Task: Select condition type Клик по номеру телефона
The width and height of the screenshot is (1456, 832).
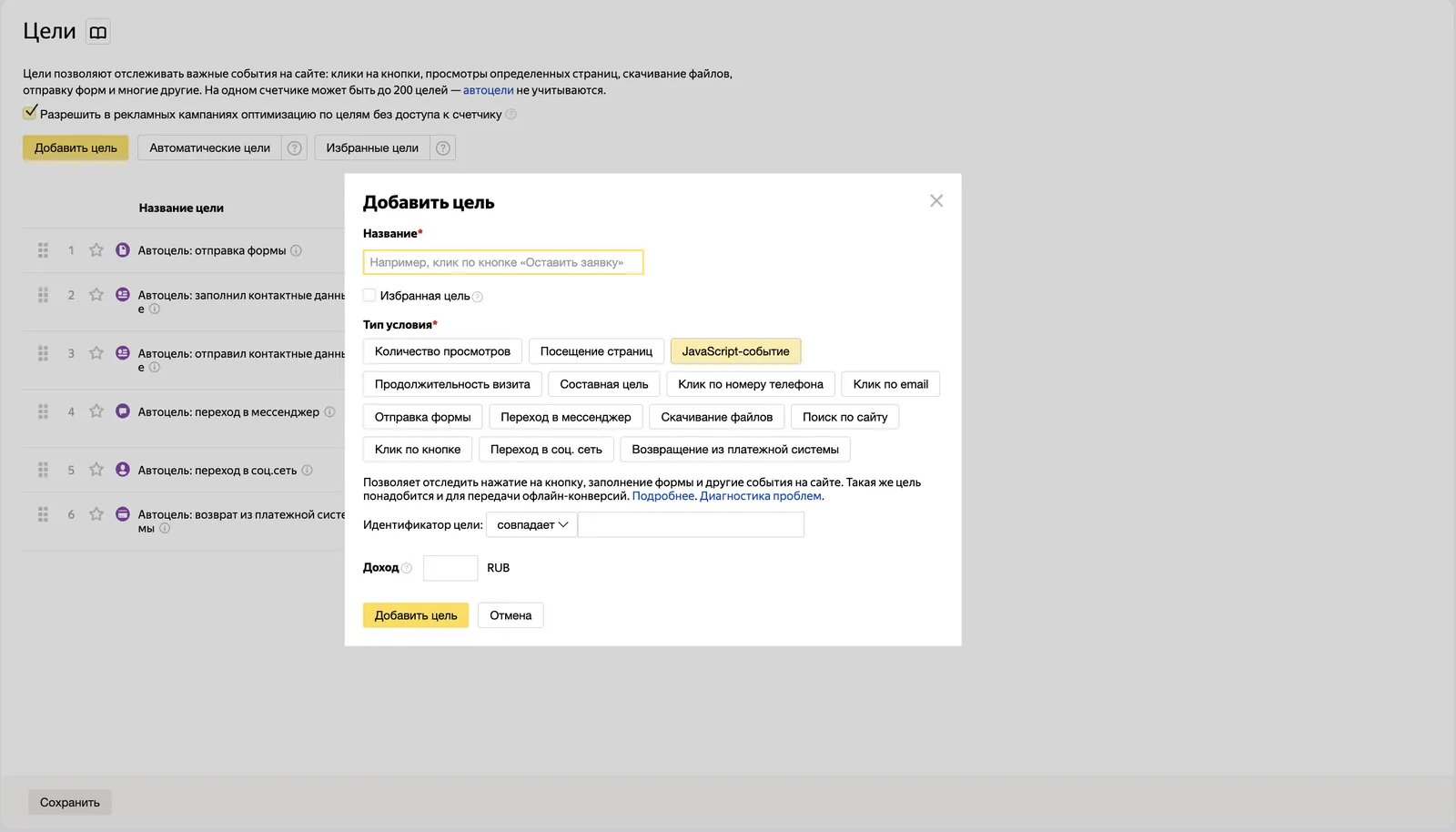Action: click(x=751, y=384)
